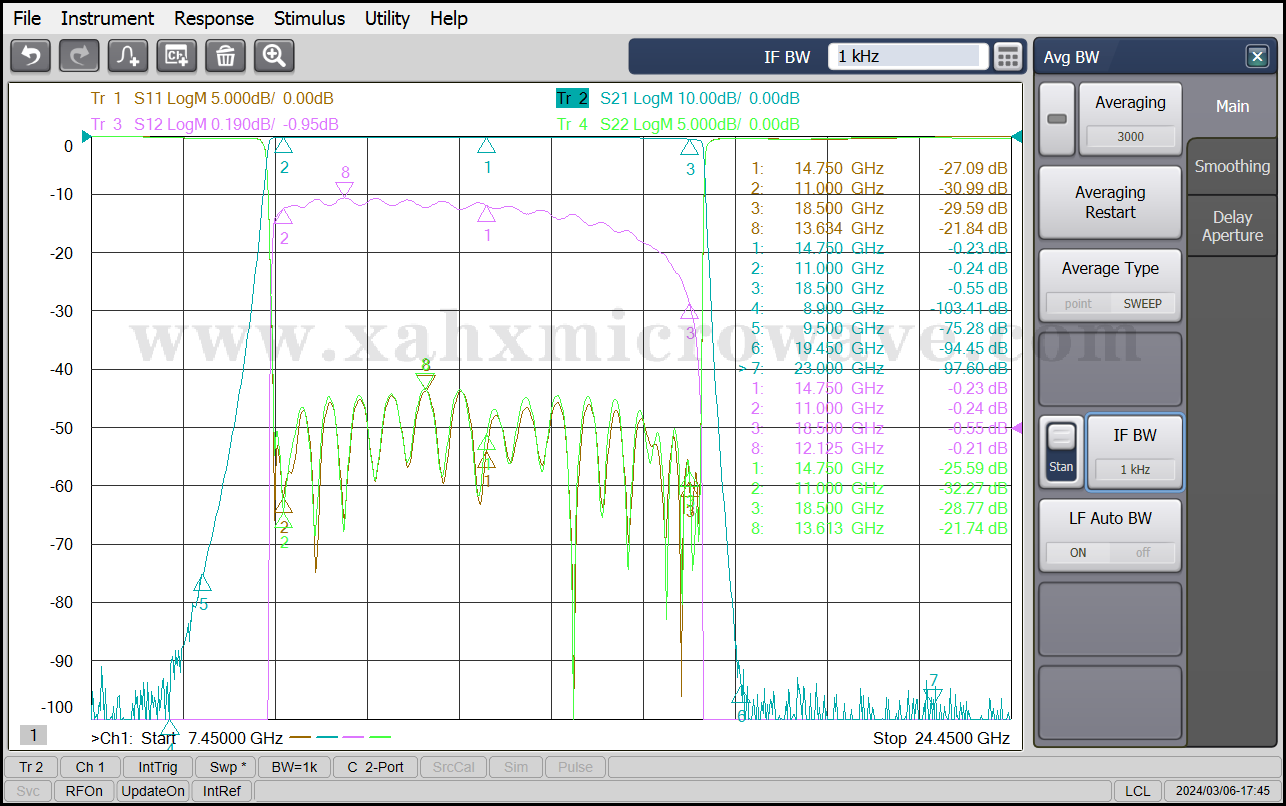Toggle Average Type between point and SWEEP

[1110, 303]
